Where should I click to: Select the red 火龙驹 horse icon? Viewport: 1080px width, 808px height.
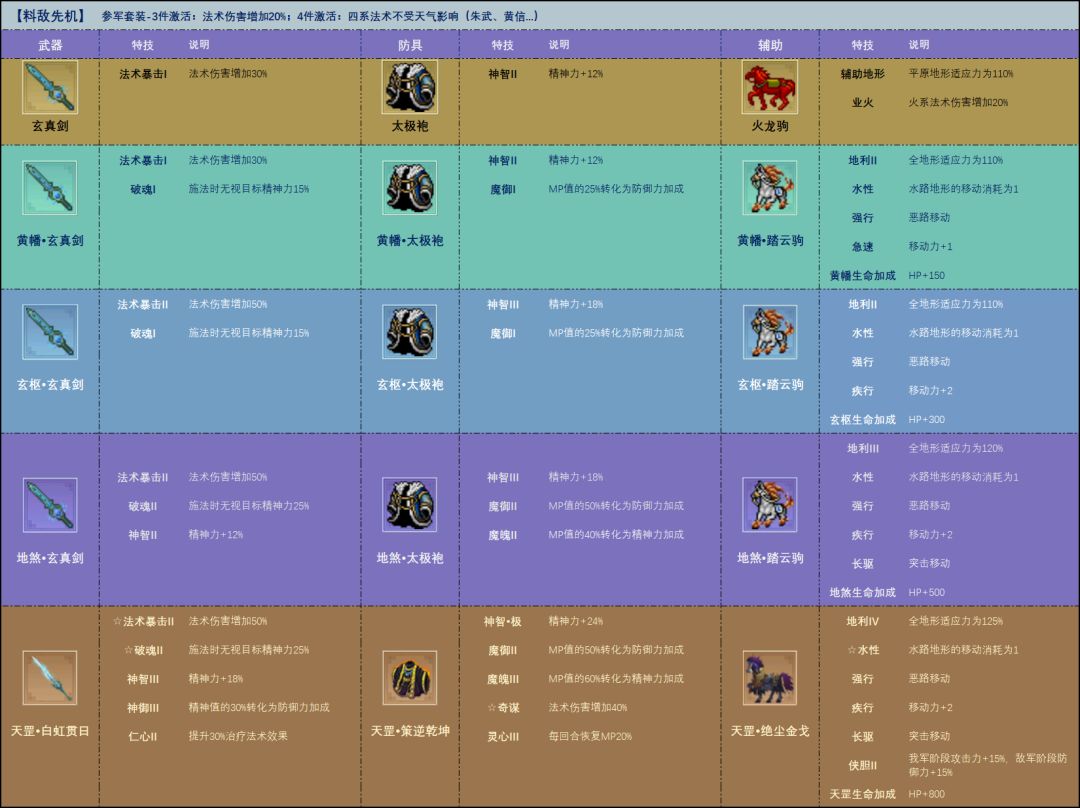(770, 87)
